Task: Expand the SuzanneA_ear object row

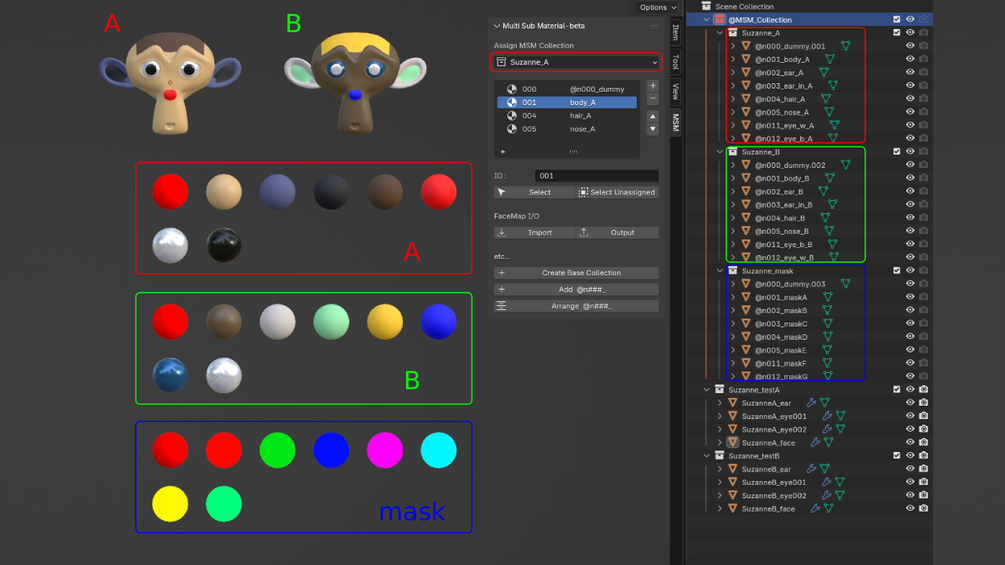Action: click(720, 403)
